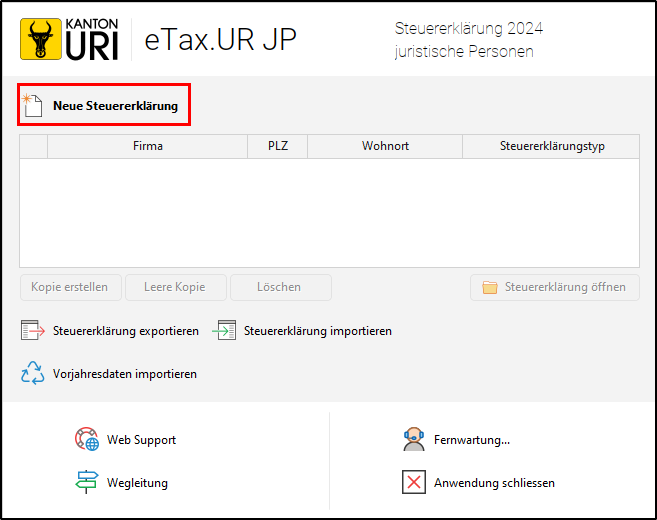Image resolution: width=657 pixels, height=520 pixels.
Task: Click the Wegleitung signpost icon
Action: point(87,482)
